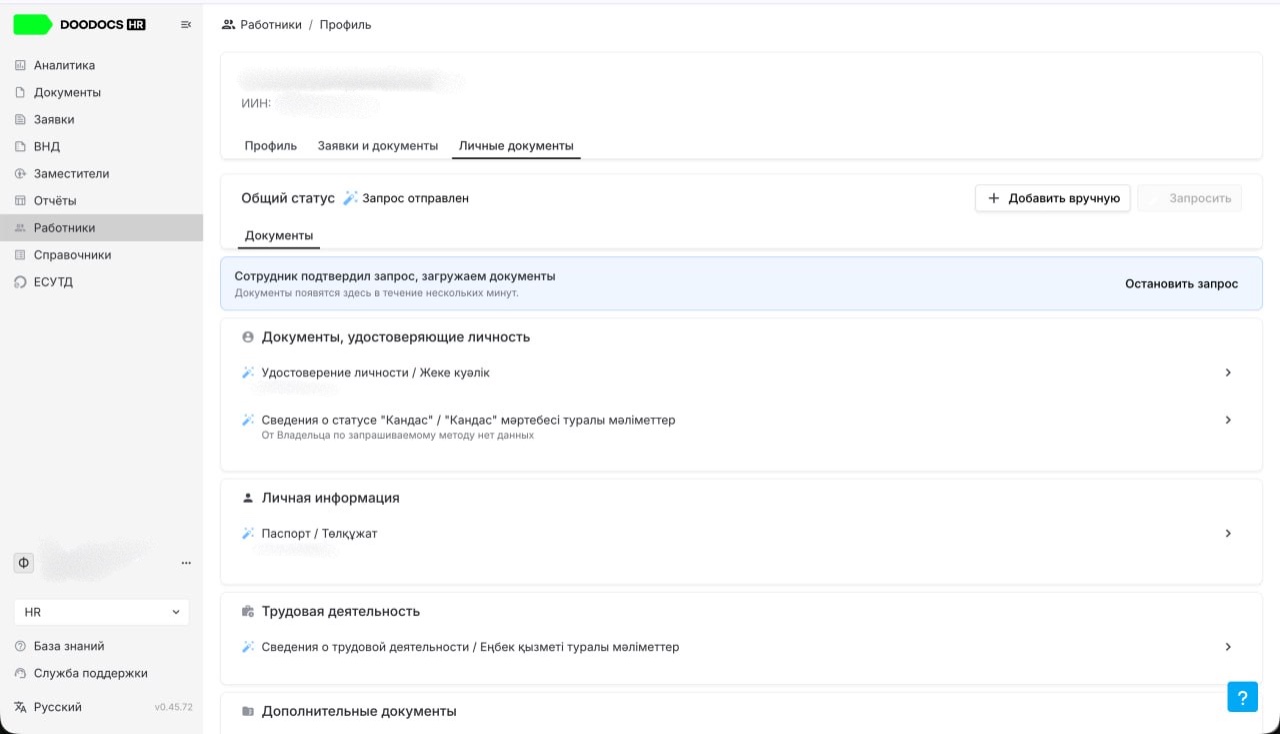The image size is (1280, 734).
Task: Click Остановить запрос
Action: pyautogui.click(x=1181, y=284)
